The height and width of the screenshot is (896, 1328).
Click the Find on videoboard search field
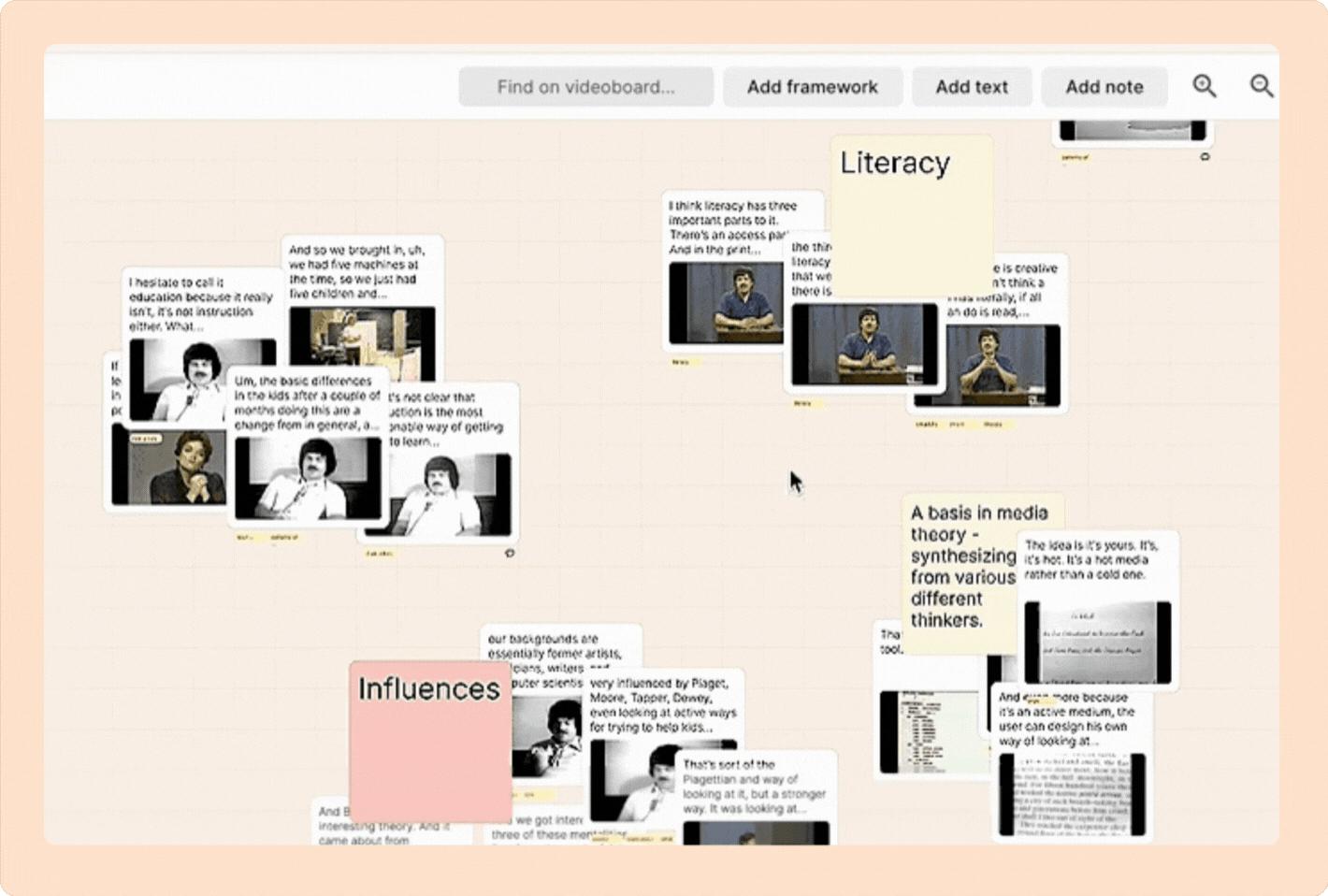[585, 87]
